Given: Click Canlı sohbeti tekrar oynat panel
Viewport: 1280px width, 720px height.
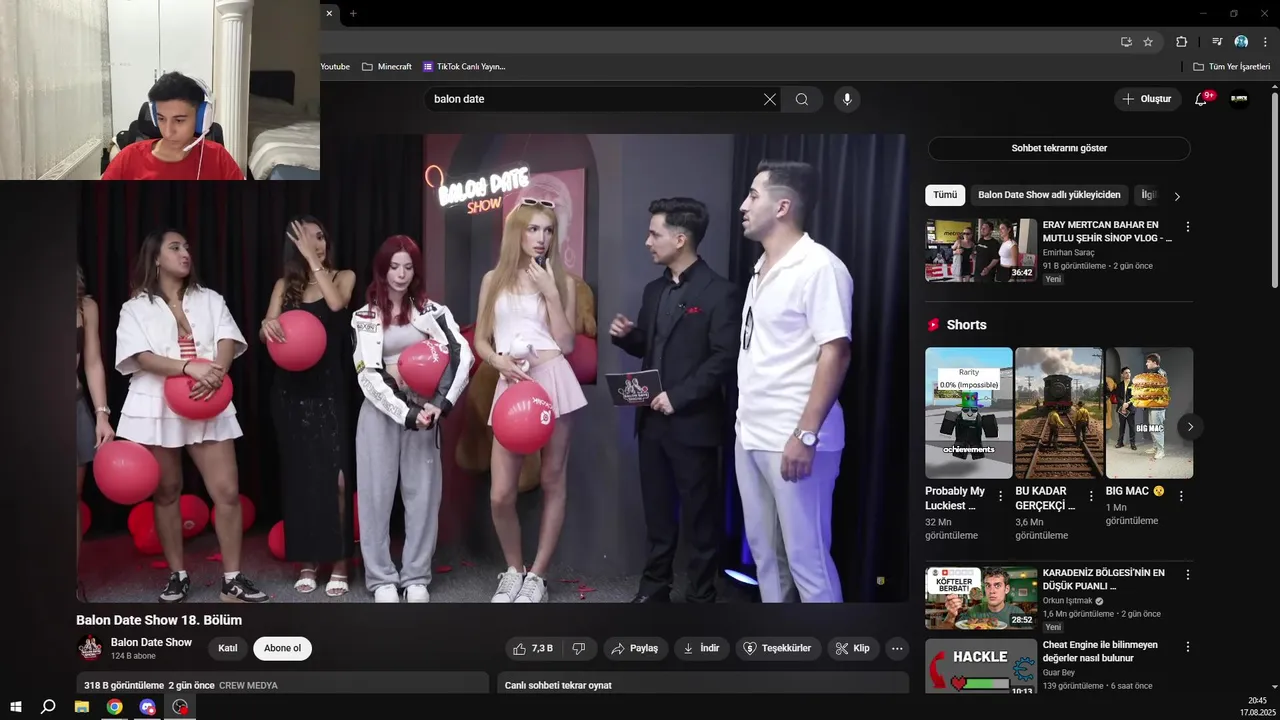Looking at the screenshot, I should (703, 684).
